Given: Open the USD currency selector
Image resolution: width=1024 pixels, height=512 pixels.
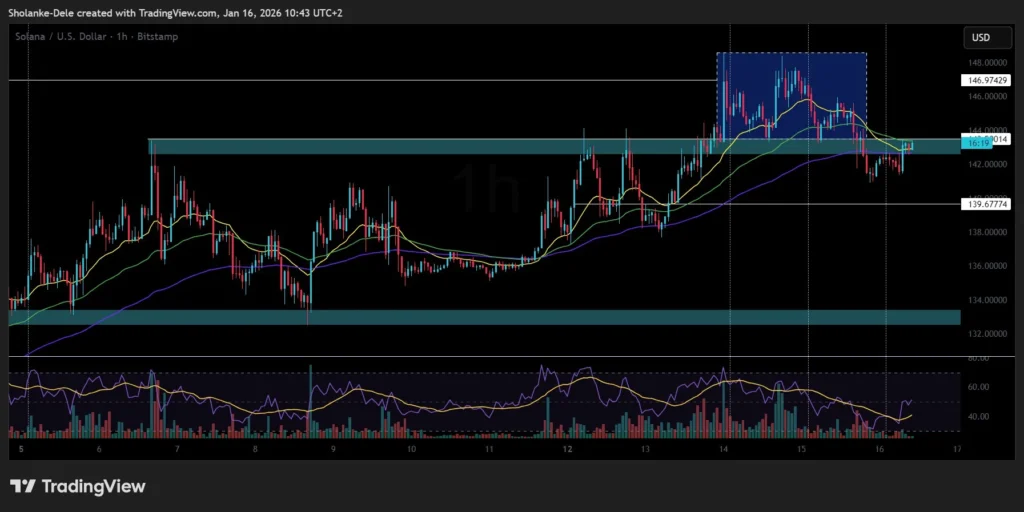Looking at the screenshot, I should point(979,38).
